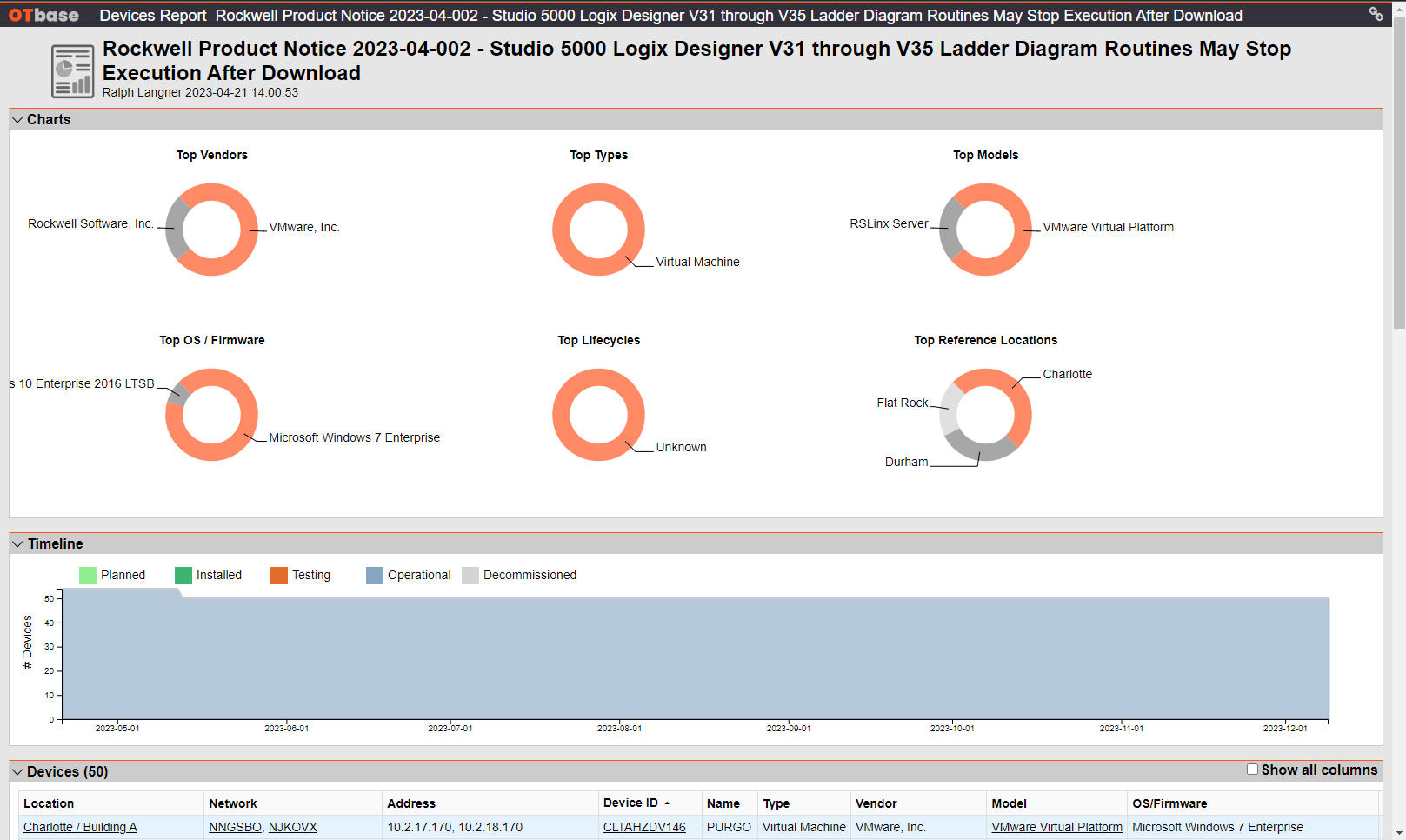Click the report document icon beside title

(73, 71)
